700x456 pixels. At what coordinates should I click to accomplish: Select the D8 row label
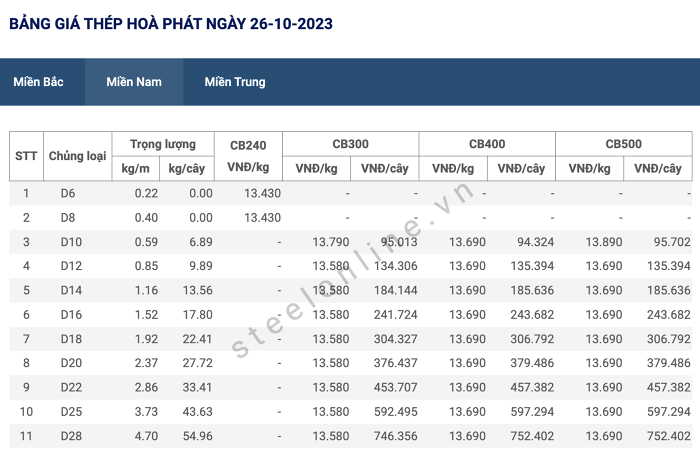pyautogui.click(x=68, y=218)
